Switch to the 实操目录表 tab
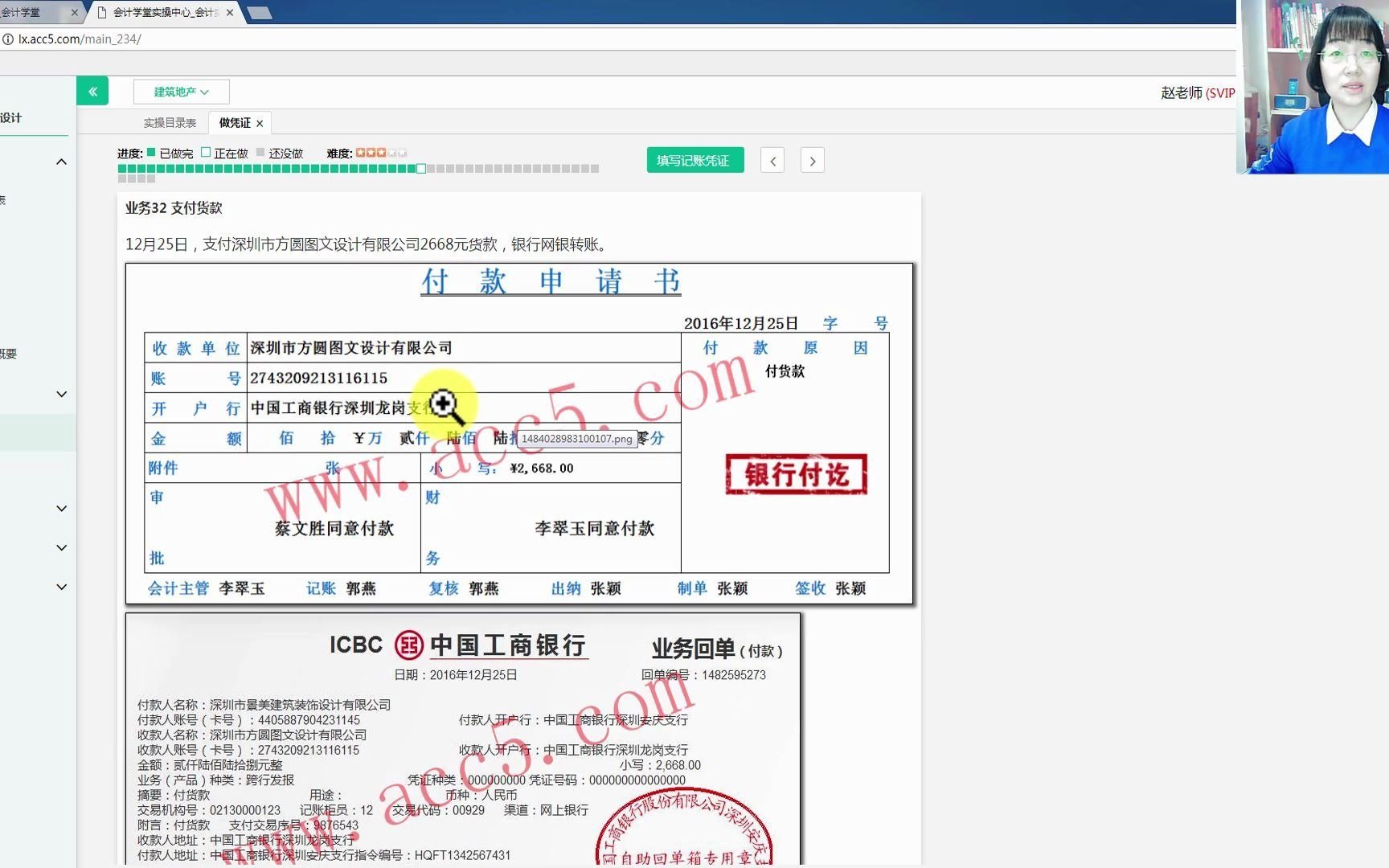The image size is (1389, 868). [x=168, y=122]
